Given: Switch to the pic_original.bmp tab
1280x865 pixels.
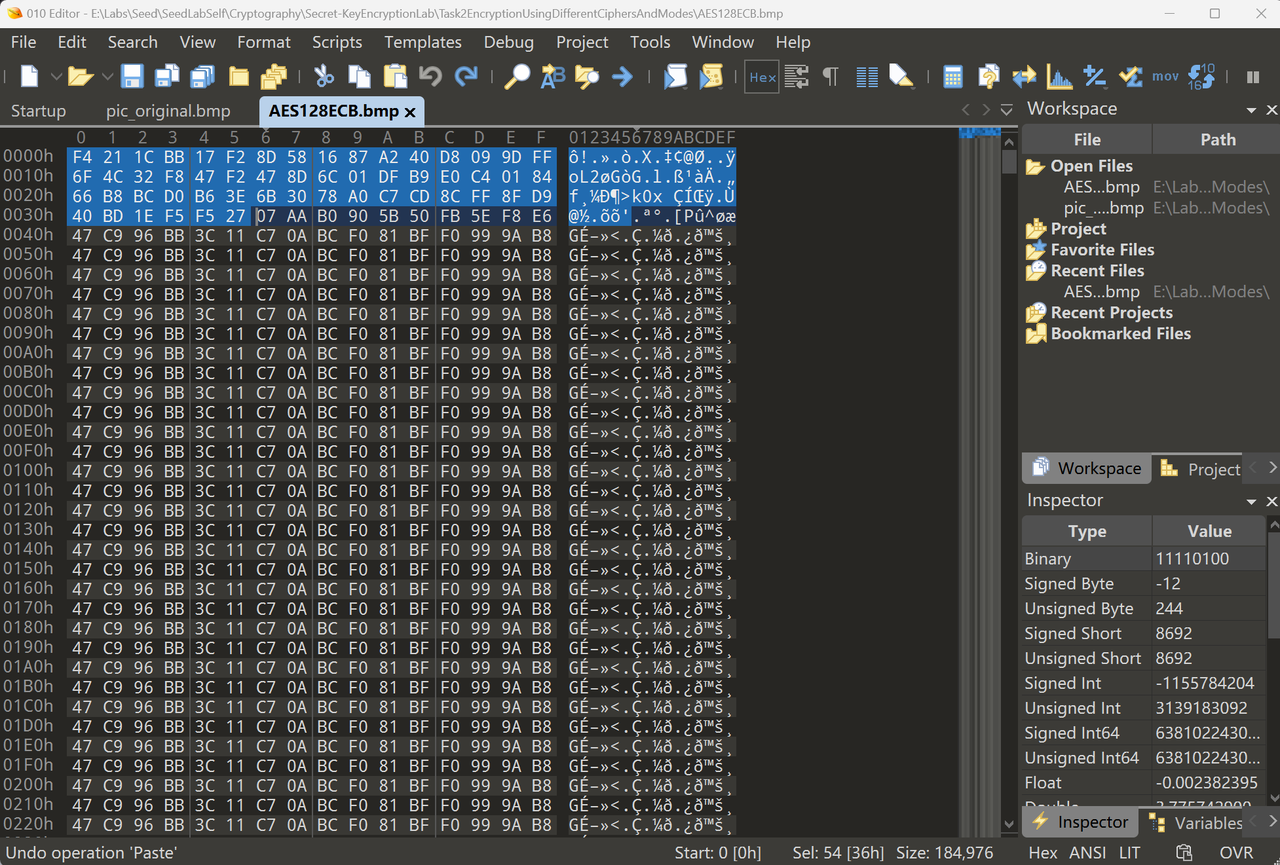Looking at the screenshot, I should point(168,111).
